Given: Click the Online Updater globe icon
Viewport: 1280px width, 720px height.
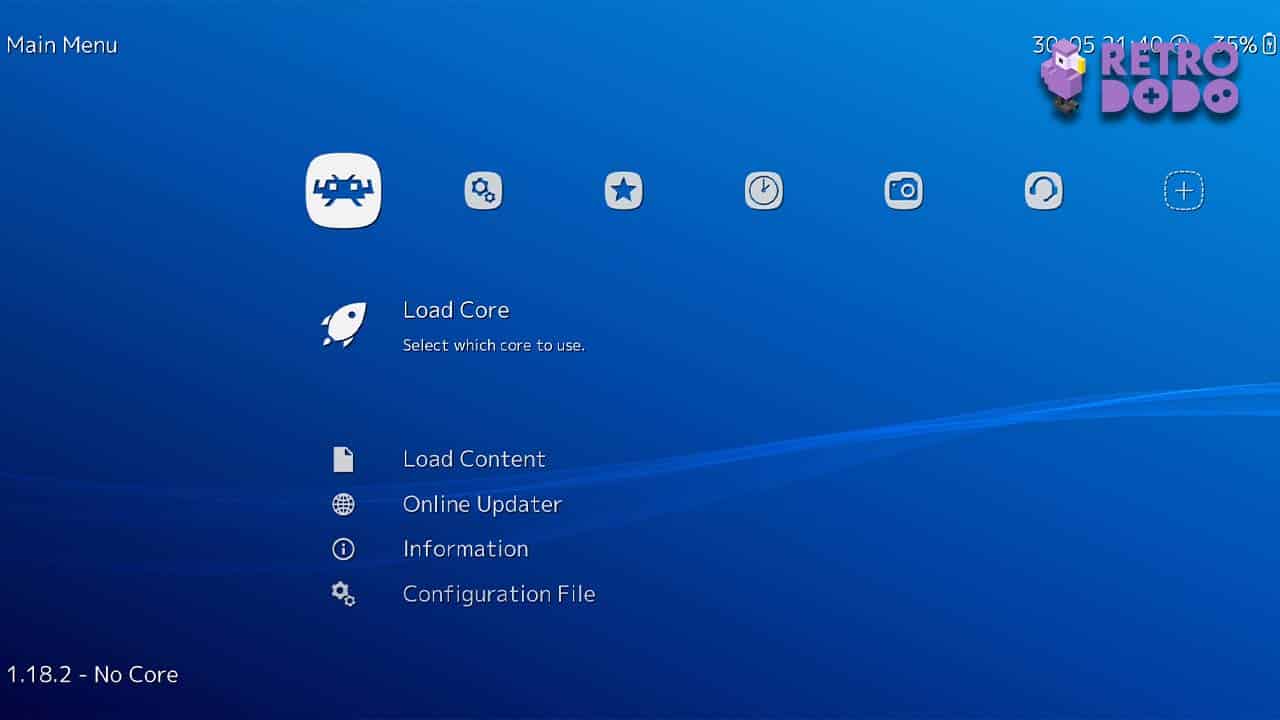Looking at the screenshot, I should coord(344,503).
